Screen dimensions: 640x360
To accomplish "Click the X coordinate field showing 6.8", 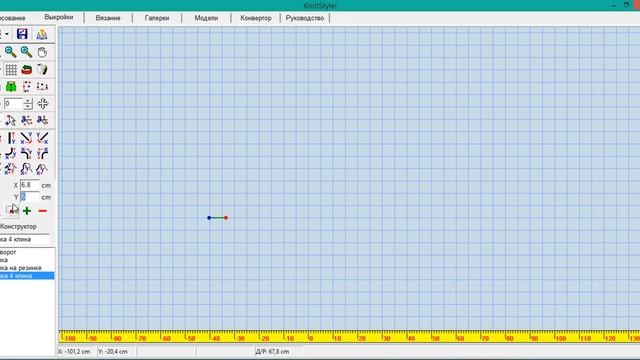I will tap(30, 185).
